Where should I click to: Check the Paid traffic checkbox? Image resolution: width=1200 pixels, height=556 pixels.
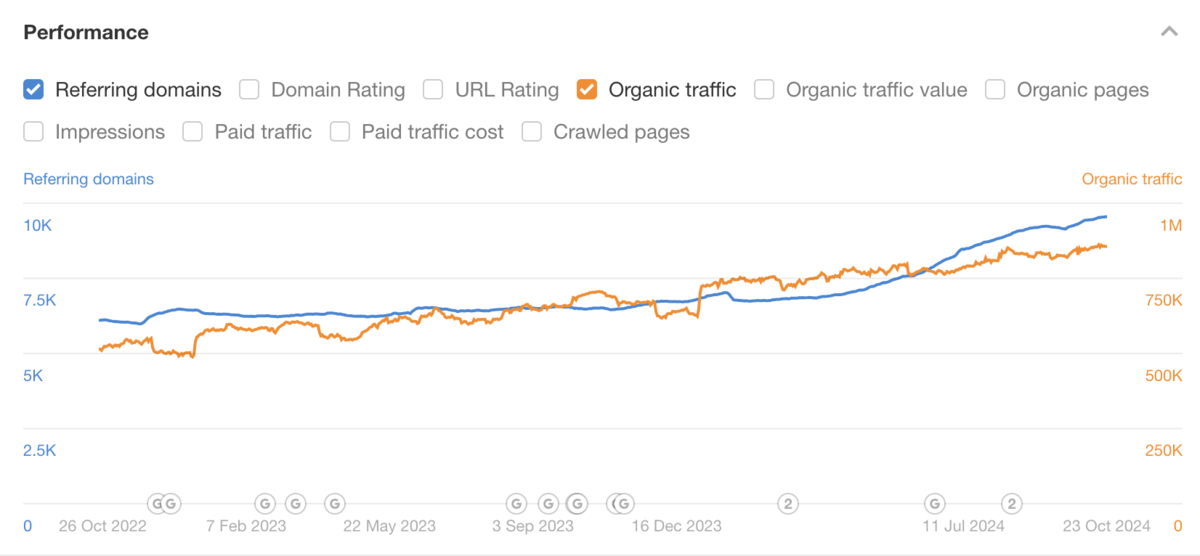click(x=193, y=132)
